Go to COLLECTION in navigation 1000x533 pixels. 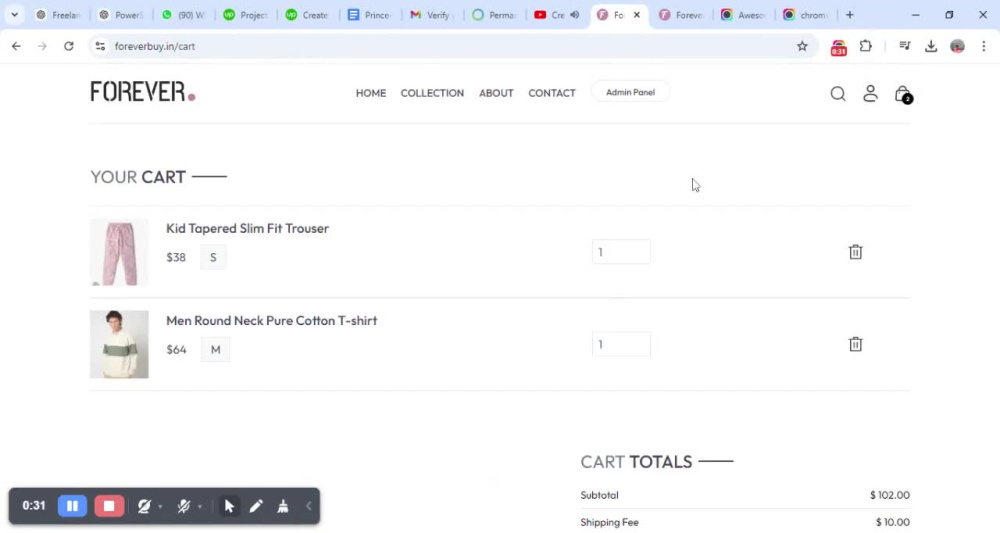pos(432,93)
